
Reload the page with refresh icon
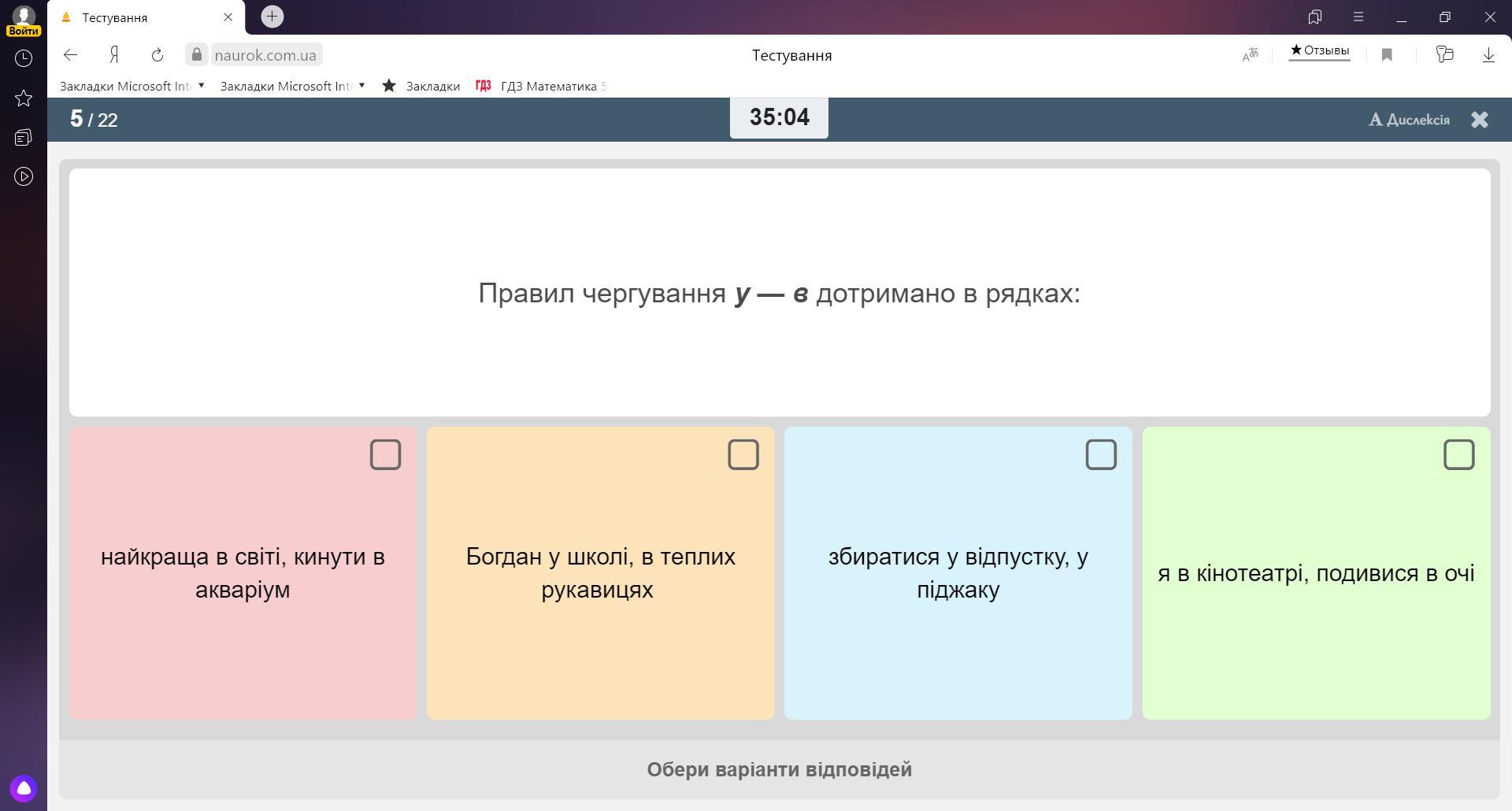click(x=157, y=55)
